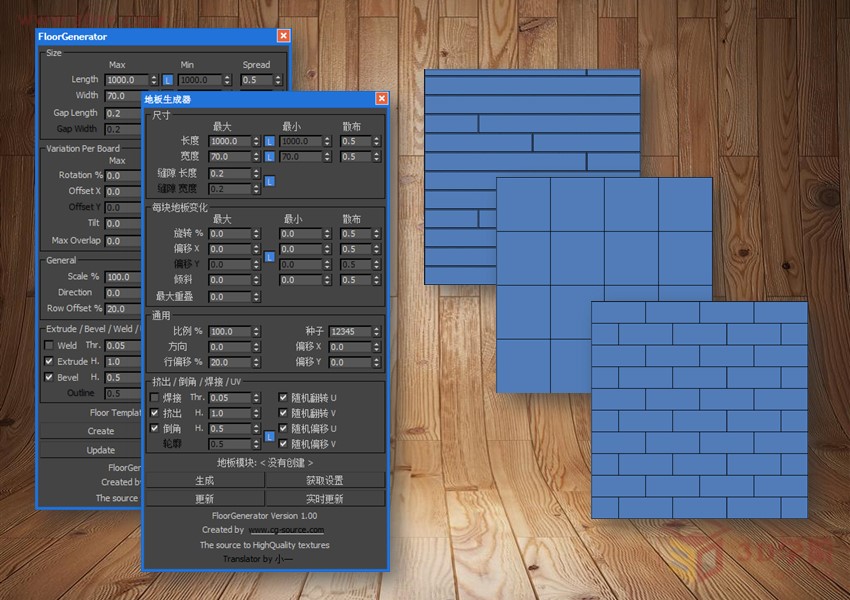
Task: Uncheck the 挤出 checkbox
Action: pos(154,413)
